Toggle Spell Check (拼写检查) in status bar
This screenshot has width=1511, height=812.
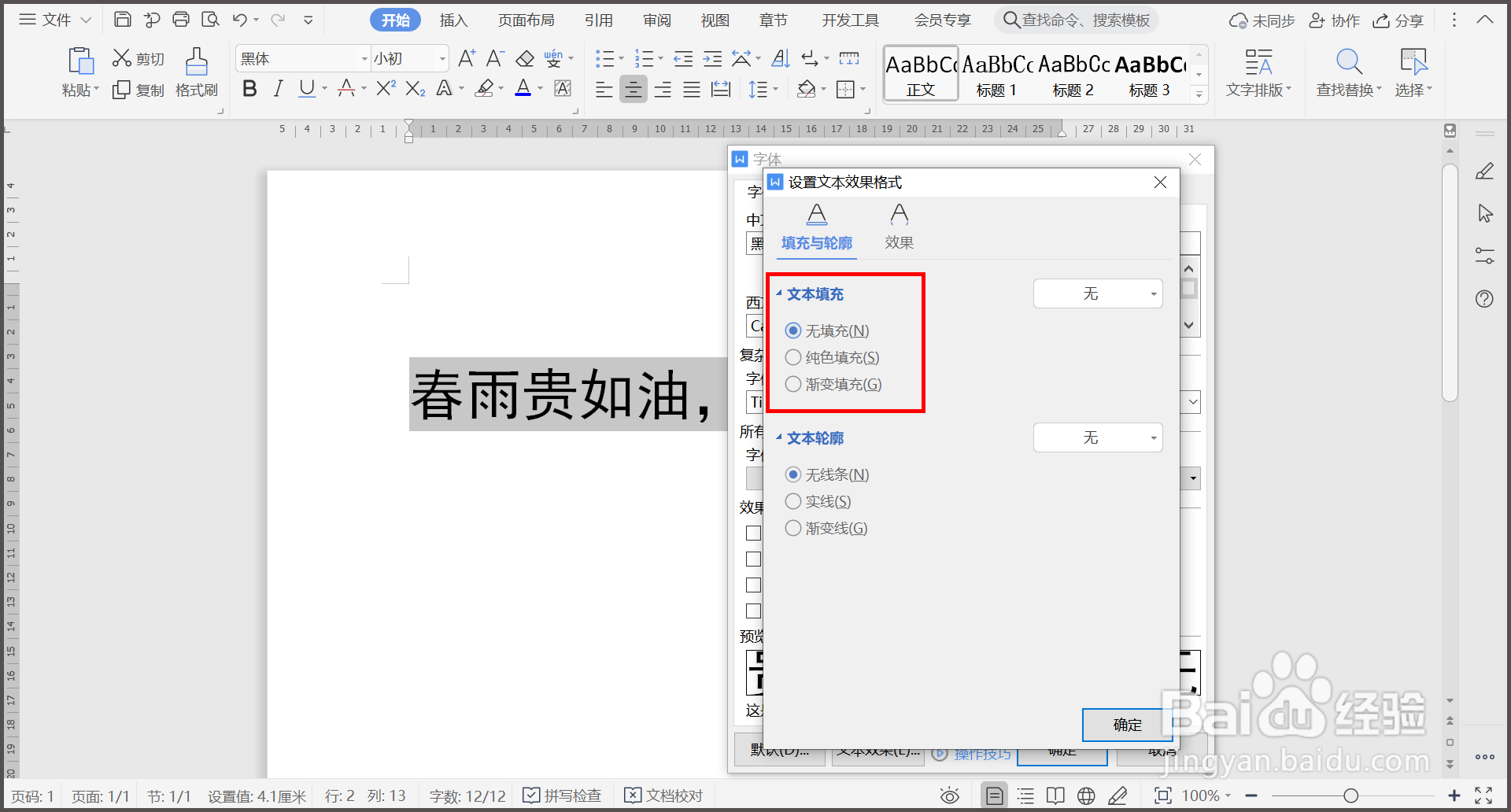562,795
